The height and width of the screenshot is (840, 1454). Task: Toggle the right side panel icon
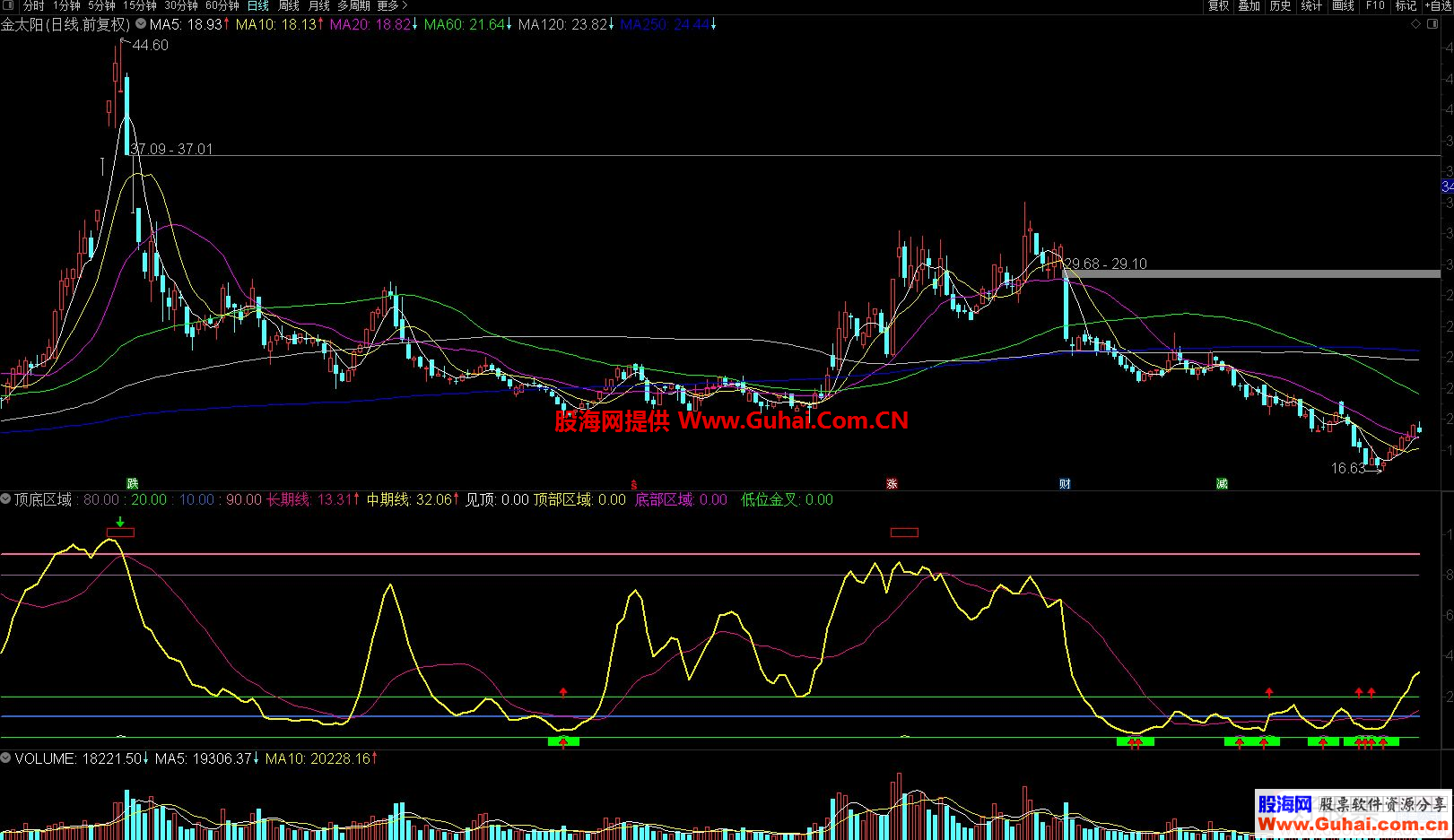click(x=1433, y=24)
